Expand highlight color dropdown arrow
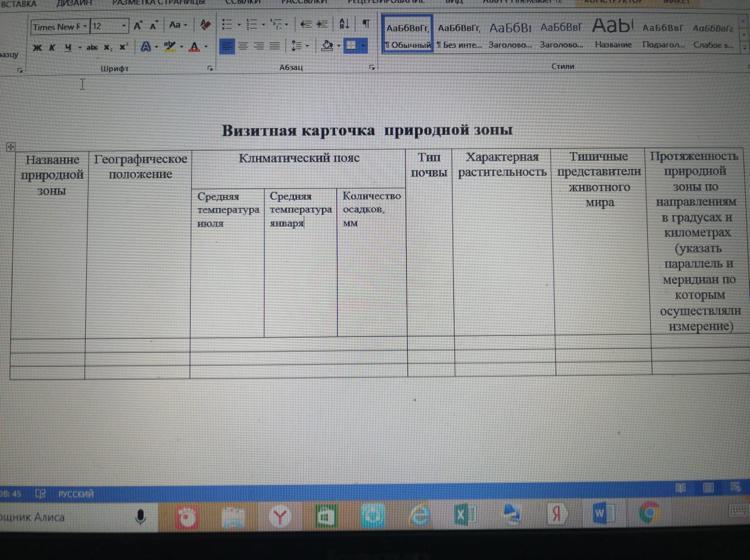750x560 pixels. click(181, 47)
